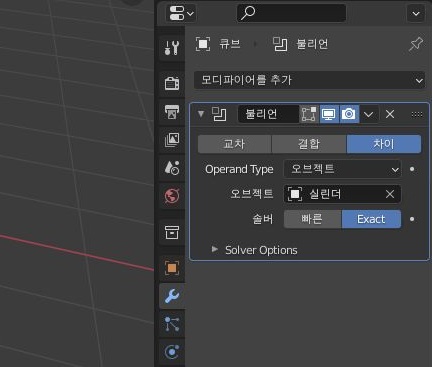Open the Modifier properties wrench tab
The height and width of the screenshot is (367, 432).
tap(172, 296)
